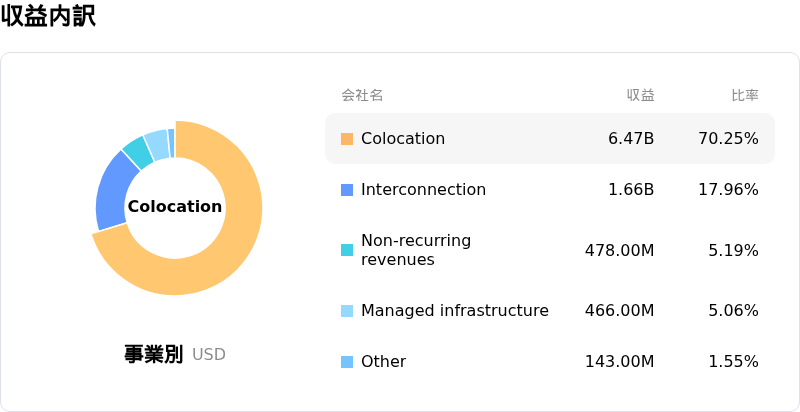
Task: Click the USD currency label
Action: [209, 354]
